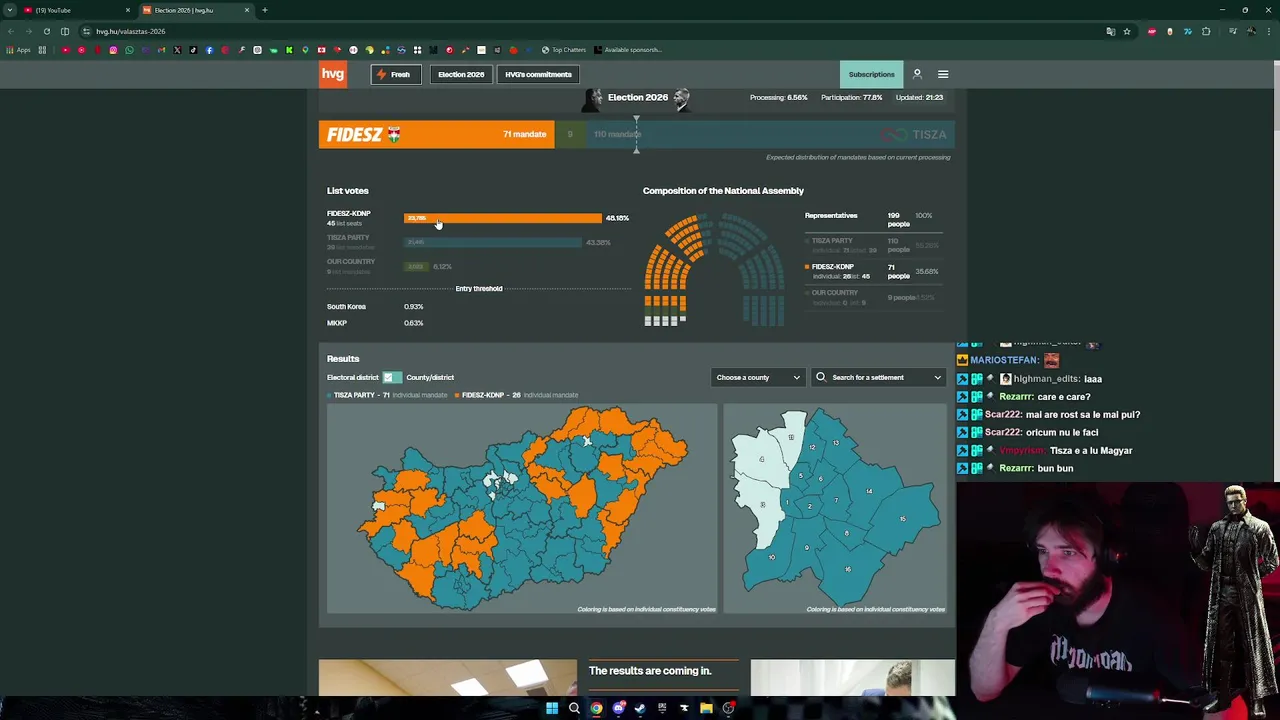Click the FIDESZ-KDNP list votes bar
The height and width of the screenshot is (720, 1280).
[503, 218]
